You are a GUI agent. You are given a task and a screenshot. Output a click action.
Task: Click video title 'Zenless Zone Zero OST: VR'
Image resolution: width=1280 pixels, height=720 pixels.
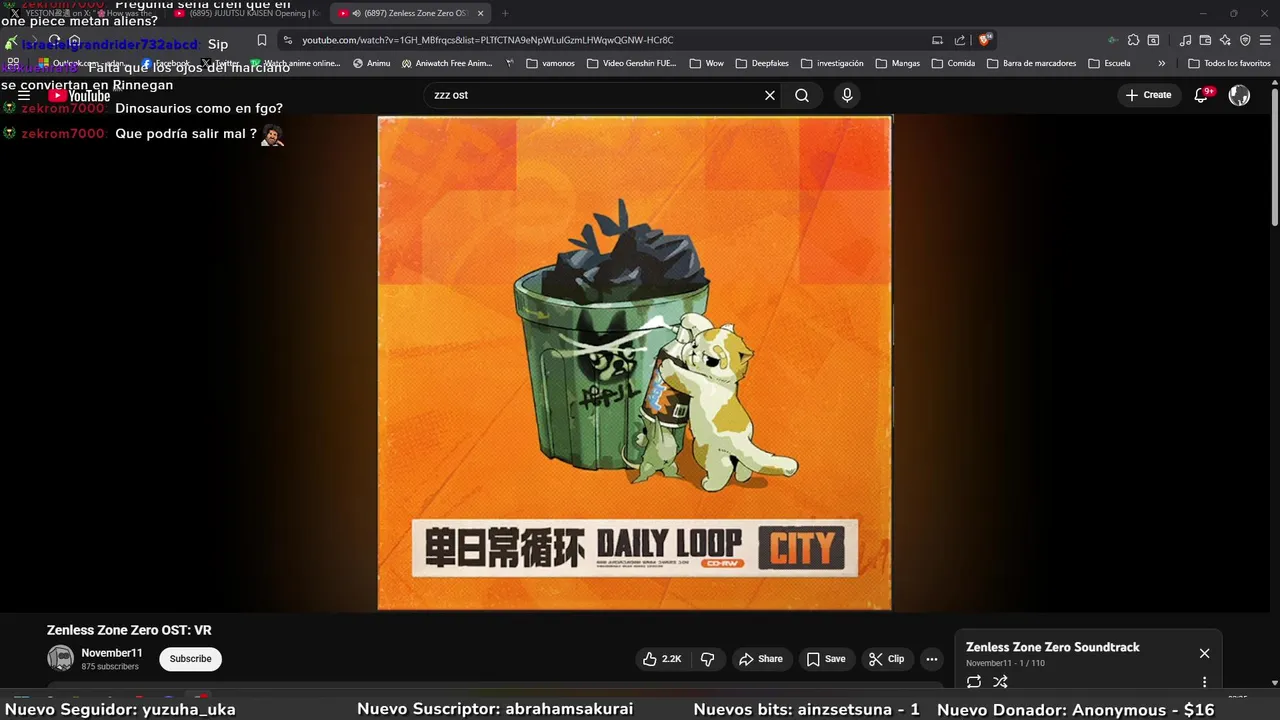(x=129, y=630)
